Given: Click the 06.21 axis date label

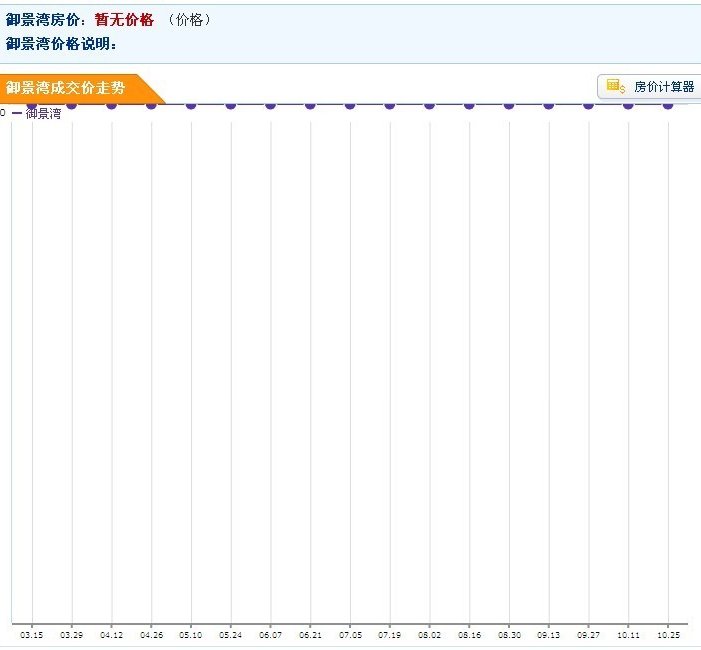Looking at the screenshot, I should (x=310, y=635).
